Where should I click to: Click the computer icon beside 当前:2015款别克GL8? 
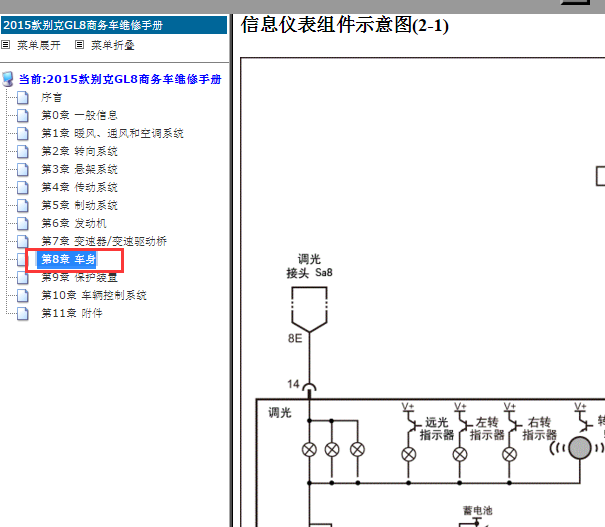coord(8,79)
